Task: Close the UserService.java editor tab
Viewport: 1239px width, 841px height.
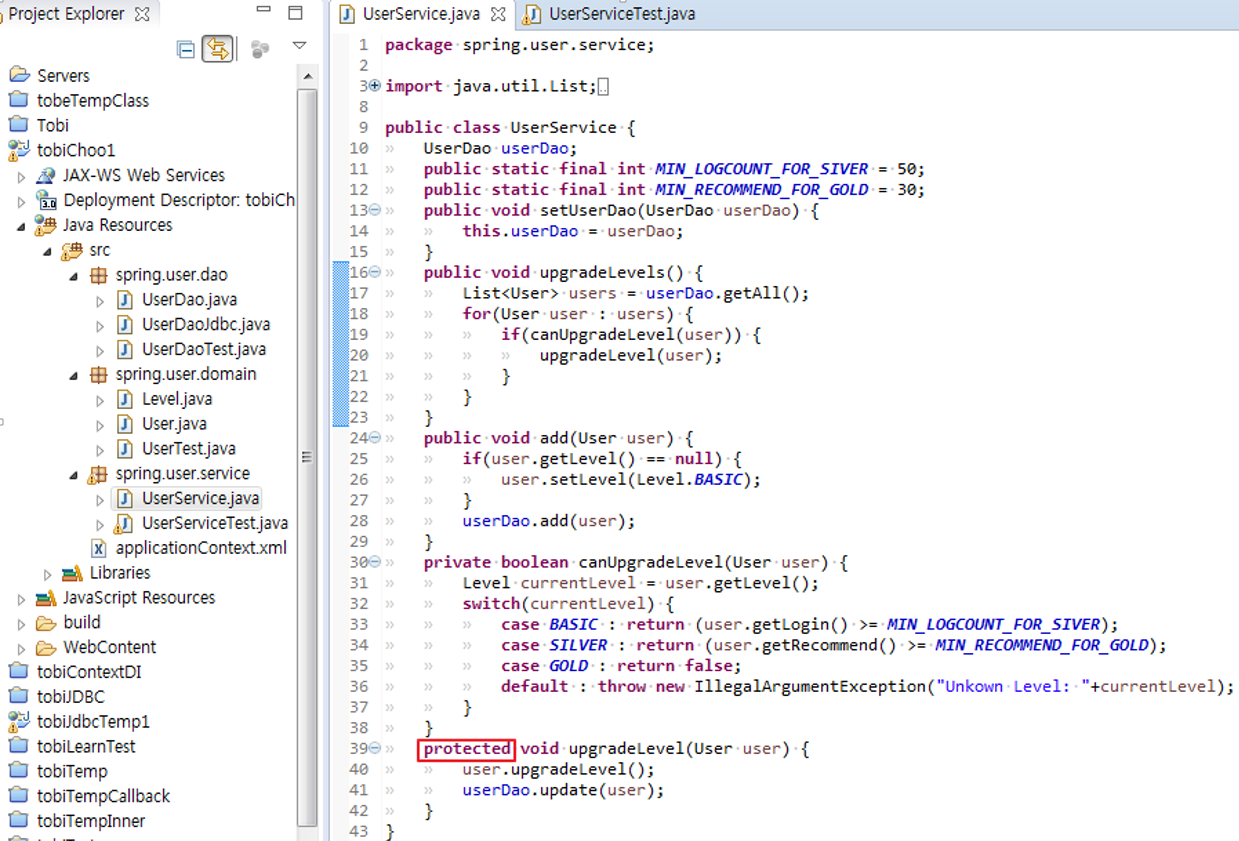Action: (x=498, y=14)
